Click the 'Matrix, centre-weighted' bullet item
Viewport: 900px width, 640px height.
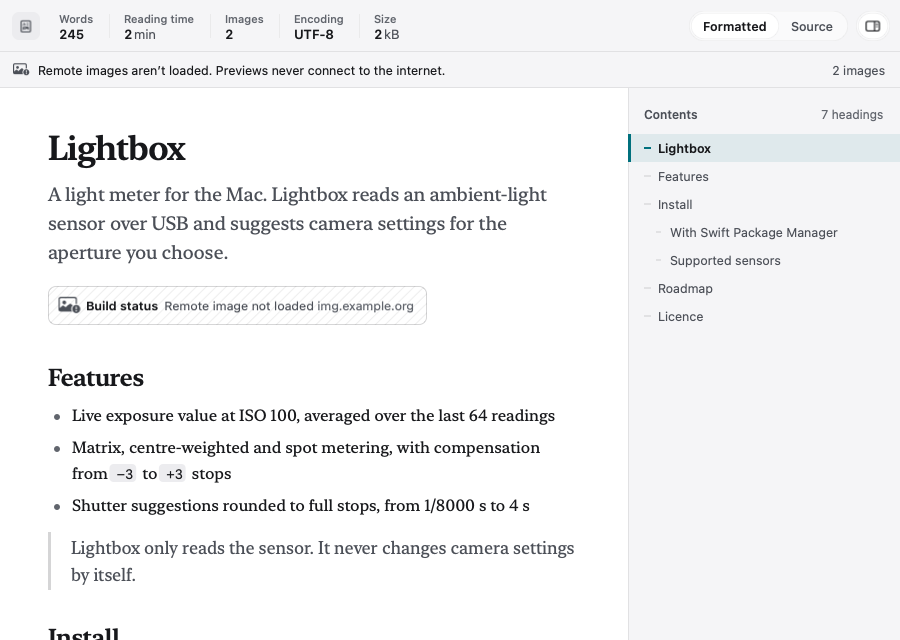(306, 460)
